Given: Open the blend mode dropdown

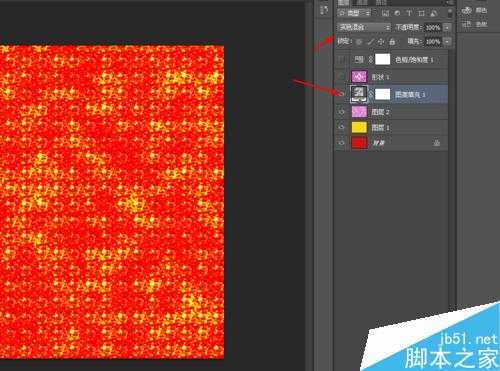Looking at the screenshot, I should click(x=364, y=27).
